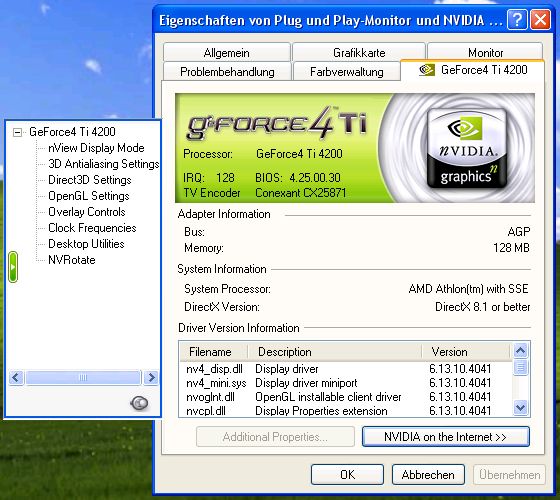
Task: Collapse the GeForce4 Ti 4200 tree node
Action: 17,132
